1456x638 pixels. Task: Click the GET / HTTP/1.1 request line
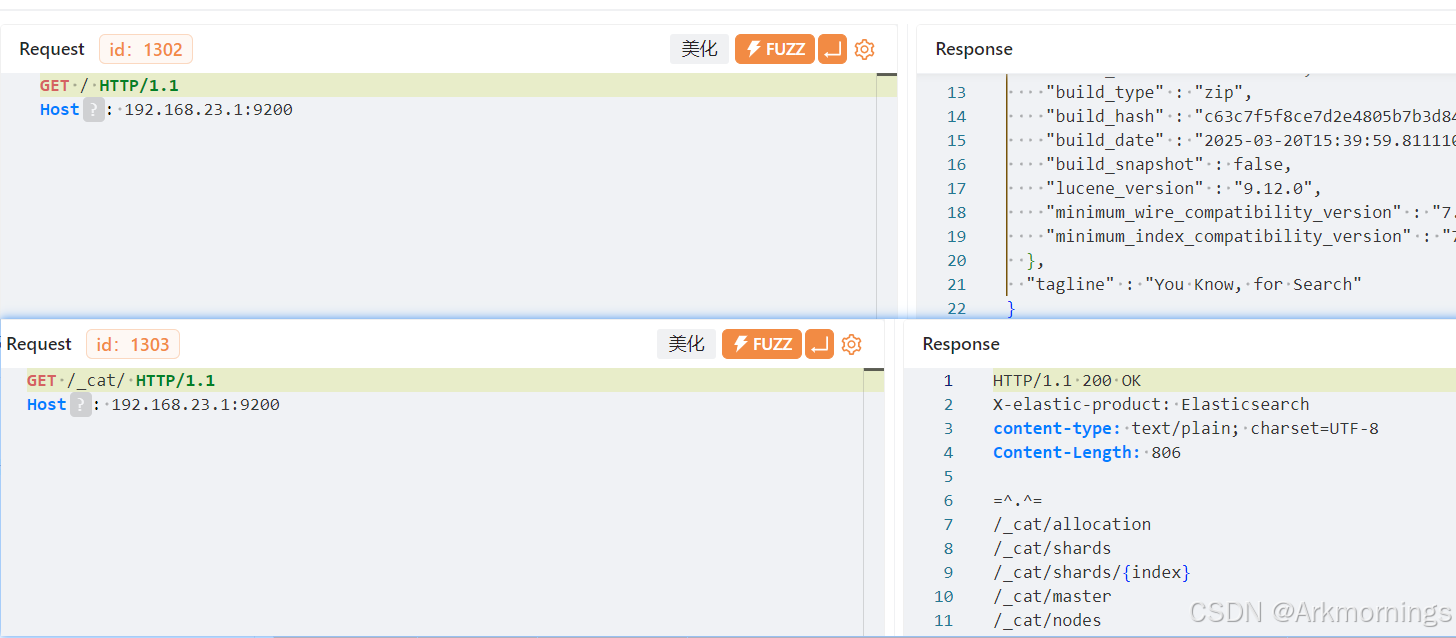tap(109, 86)
